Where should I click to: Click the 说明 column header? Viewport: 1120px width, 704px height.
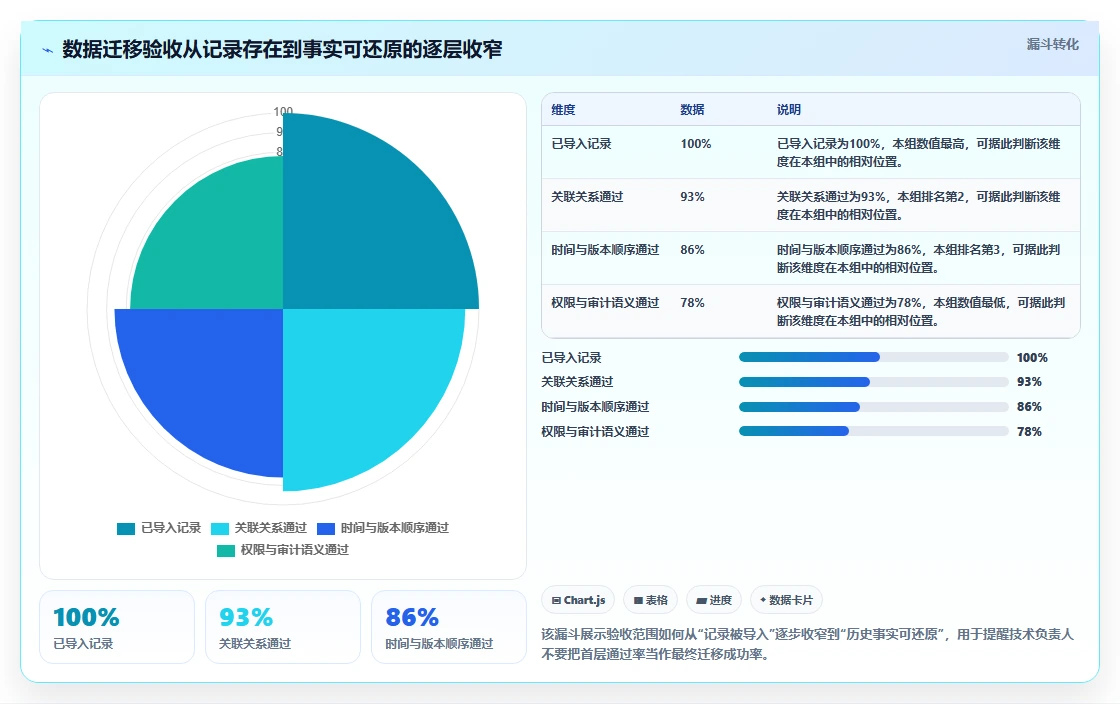789,110
